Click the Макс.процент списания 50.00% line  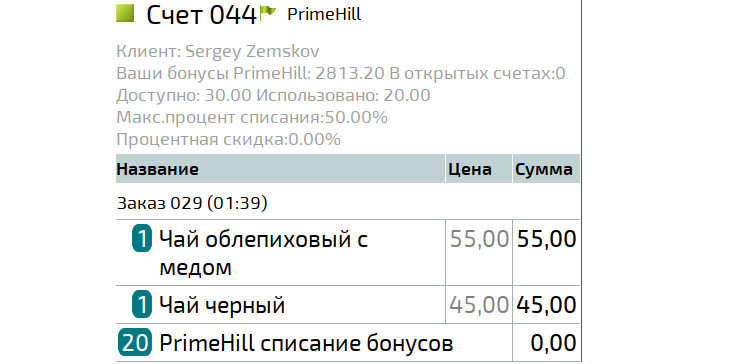pyautogui.click(x=252, y=117)
